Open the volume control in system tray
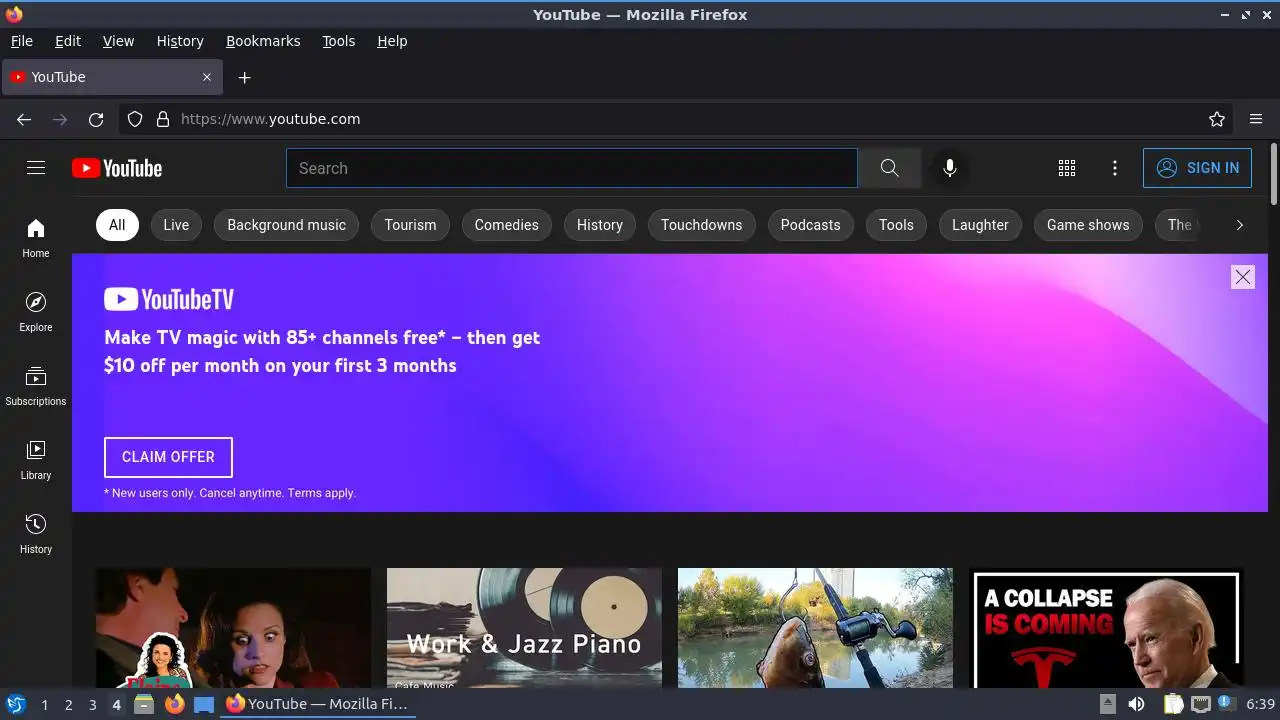Screen dimensions: 1280x720 (x=1136, y=704)
